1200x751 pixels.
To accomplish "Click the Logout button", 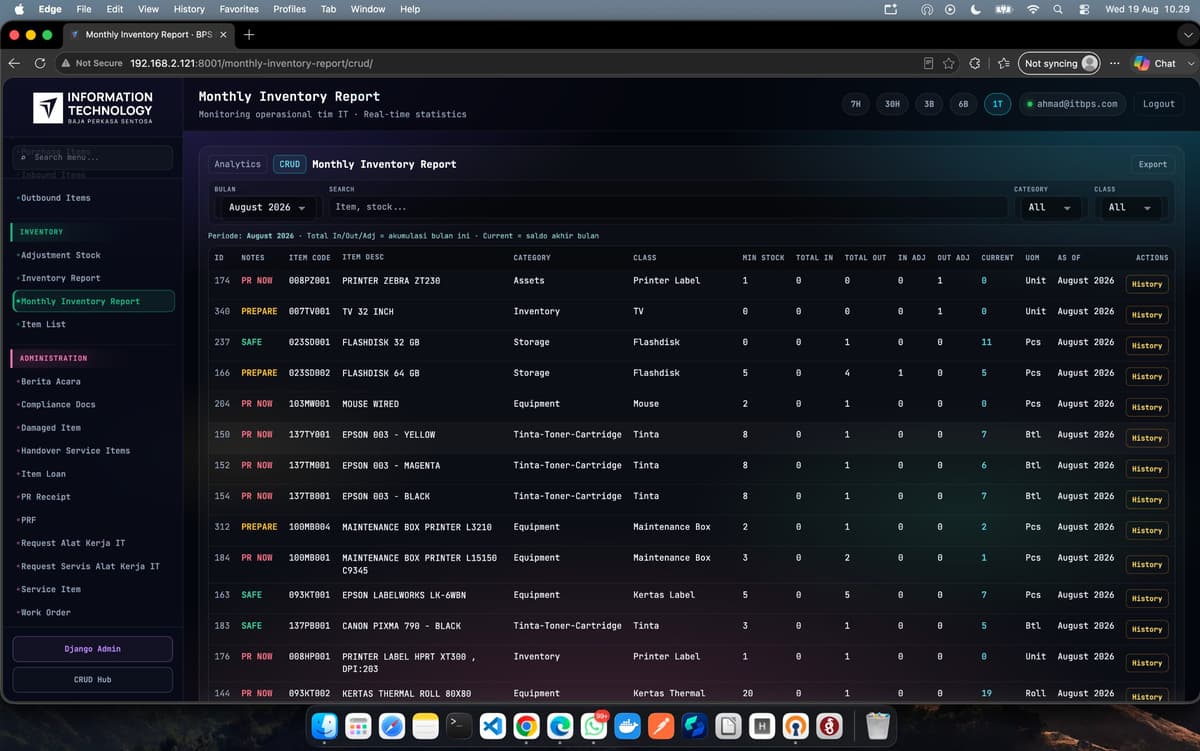I will (x=1159, y=104).
